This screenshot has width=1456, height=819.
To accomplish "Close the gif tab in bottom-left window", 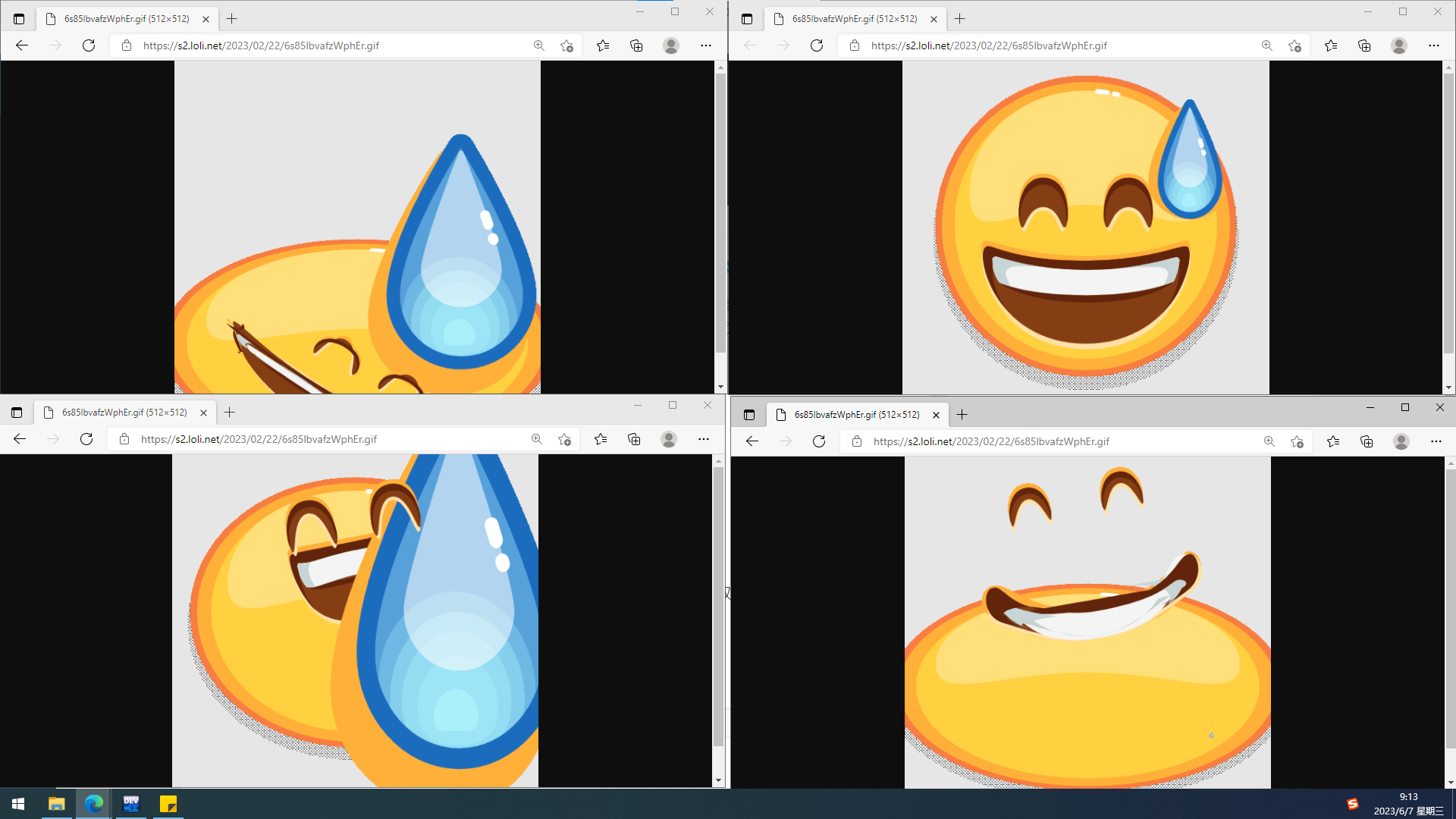I will (x=203, y=413).
